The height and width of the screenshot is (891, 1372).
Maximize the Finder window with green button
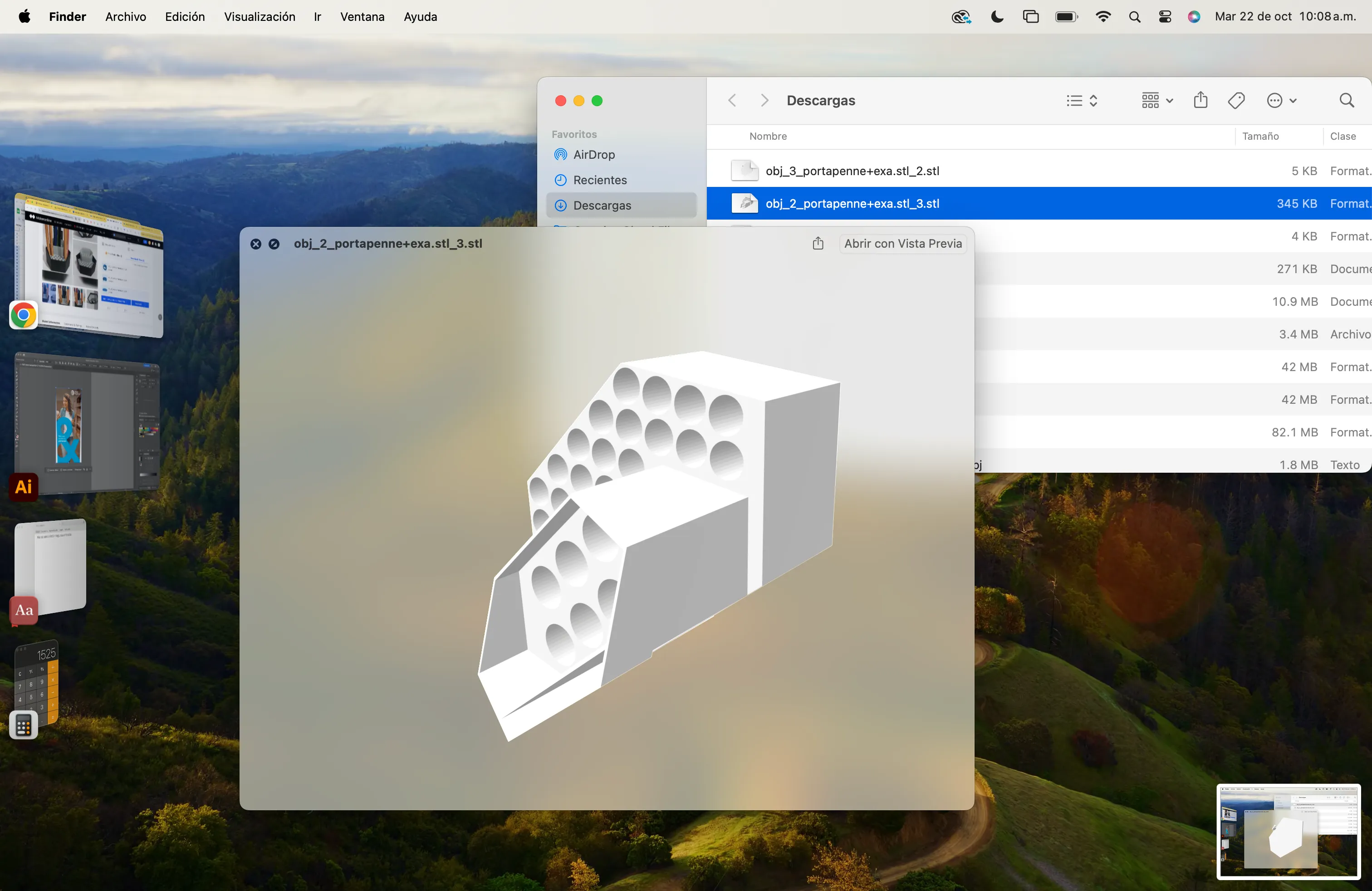click(x=597, y=101)
